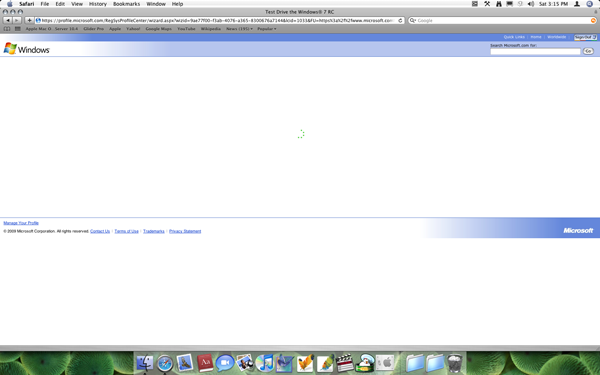600x375 pixels.
Task: Open the View menu
Action: click(77, 4)
